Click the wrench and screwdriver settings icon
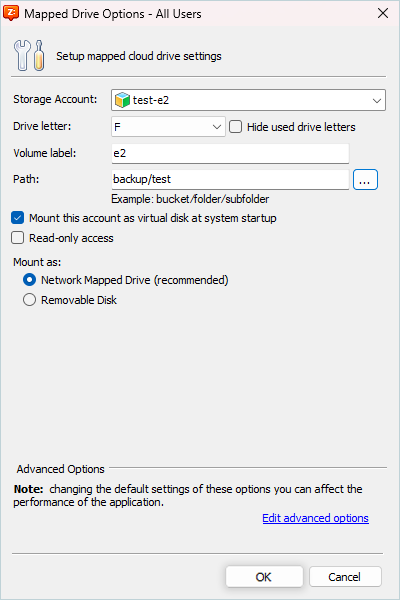400x600 pixels. (29, 55)
